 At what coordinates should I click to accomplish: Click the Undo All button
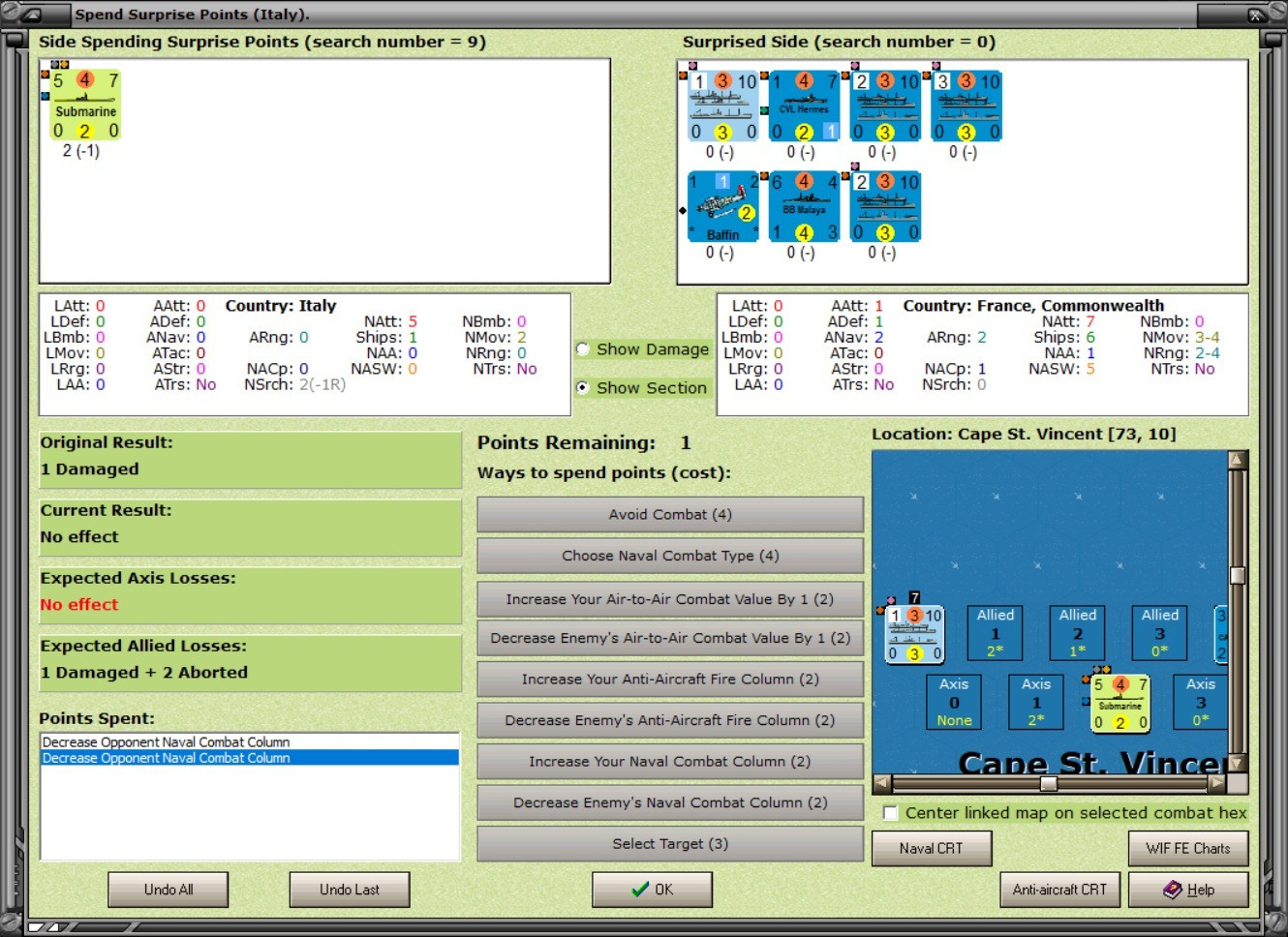pos(169,890)
